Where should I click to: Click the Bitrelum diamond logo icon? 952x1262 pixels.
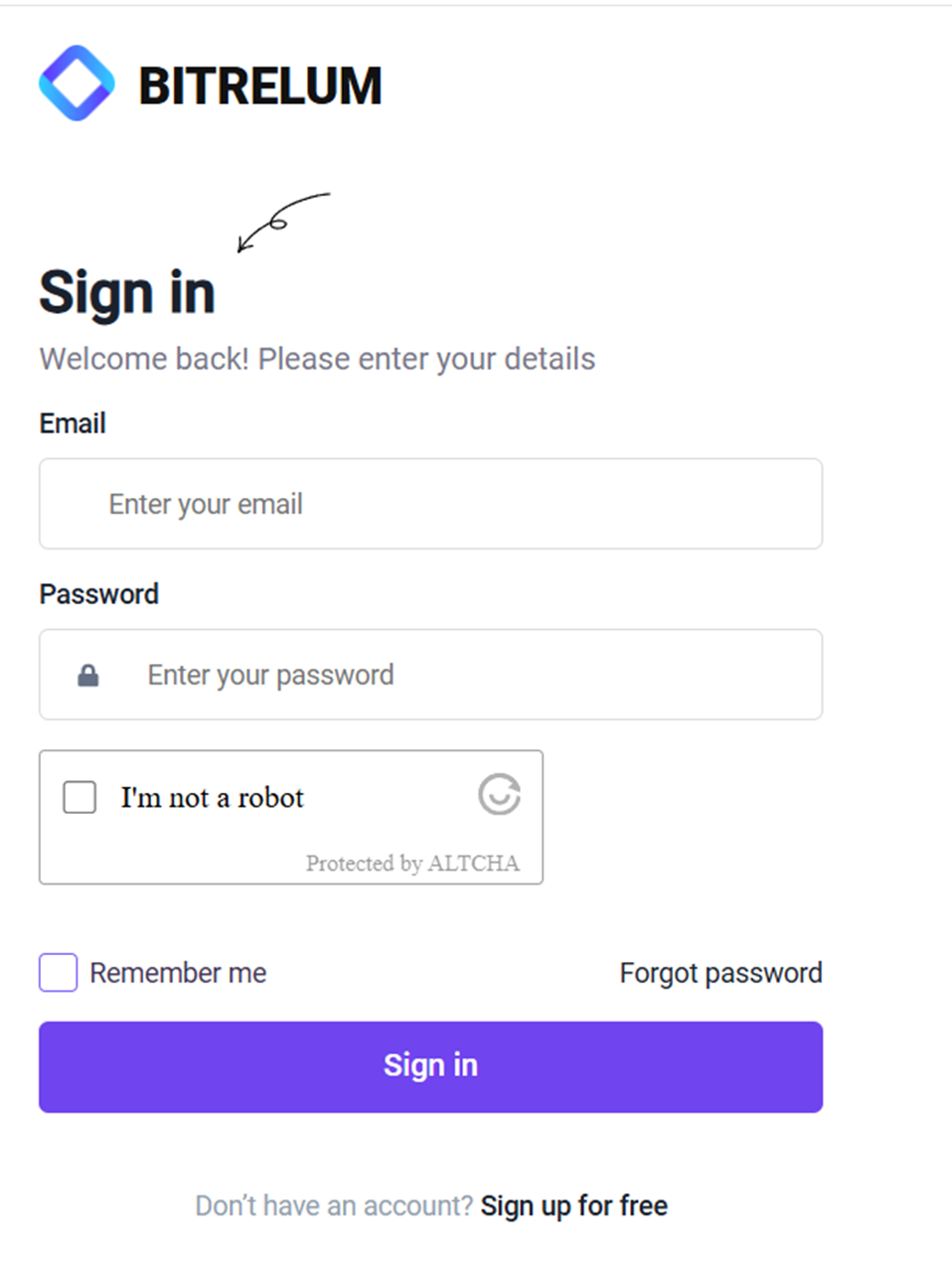77,83
